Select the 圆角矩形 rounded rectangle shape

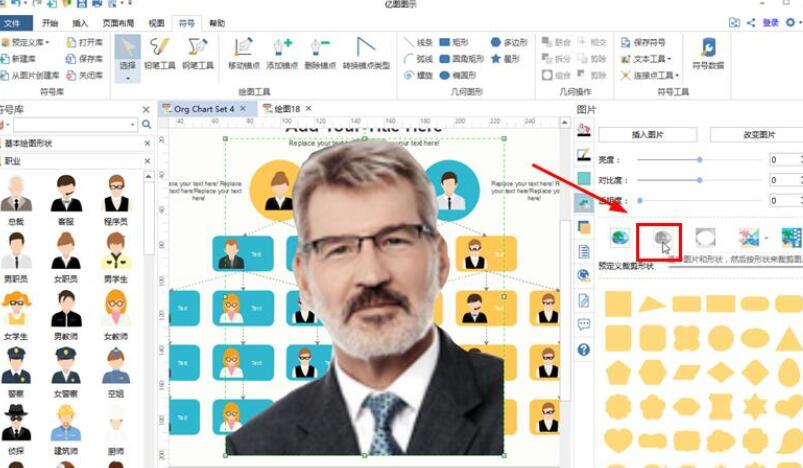click(461, 59)
